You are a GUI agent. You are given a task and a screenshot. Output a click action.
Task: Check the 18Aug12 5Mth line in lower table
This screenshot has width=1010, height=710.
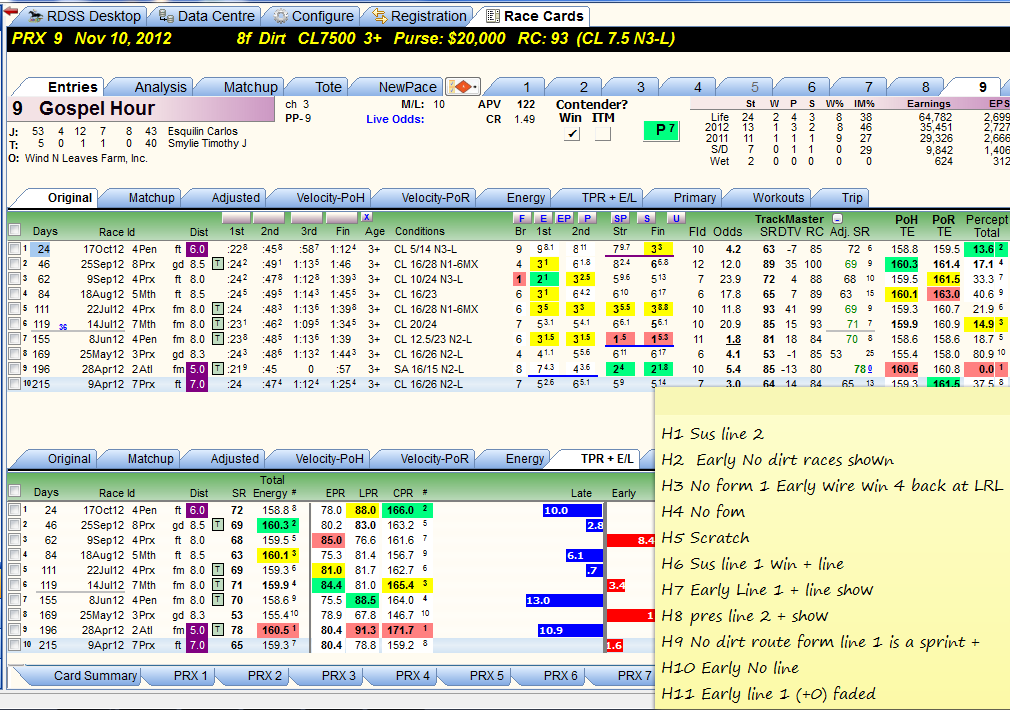click(x=15, y=555)
